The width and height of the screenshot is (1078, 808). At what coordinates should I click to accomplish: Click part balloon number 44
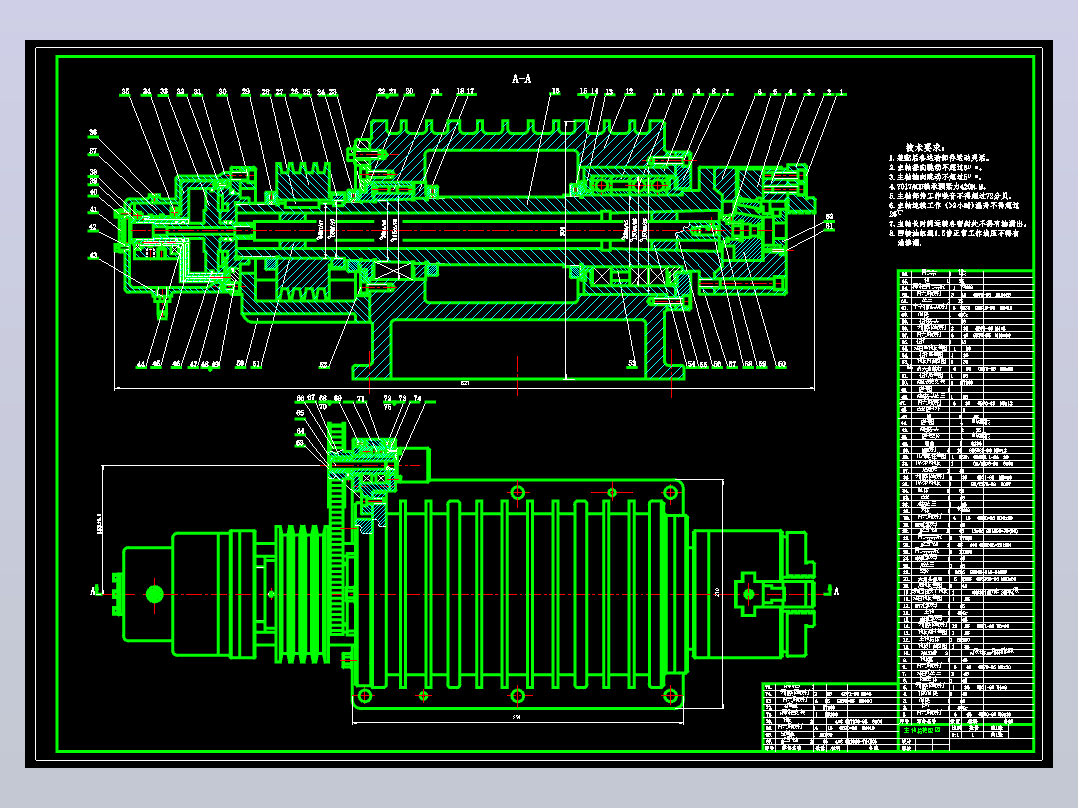pyautogui.click(x=141, y=364)
